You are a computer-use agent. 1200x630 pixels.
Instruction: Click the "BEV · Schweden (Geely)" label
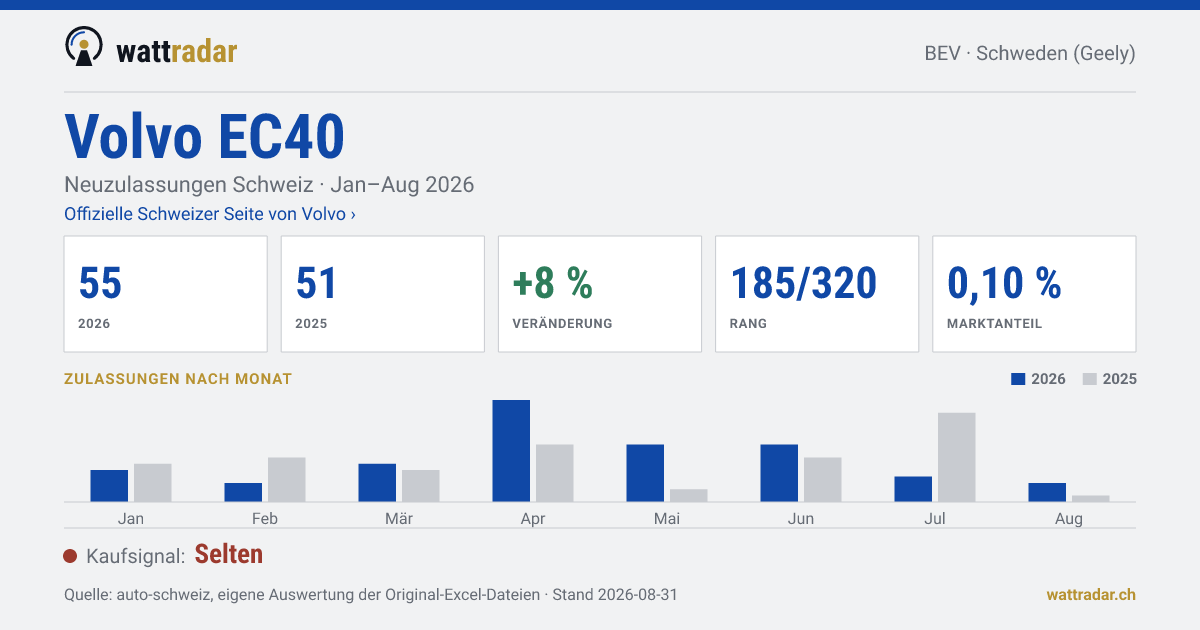pyautogui.click(x=1030, y=53)
